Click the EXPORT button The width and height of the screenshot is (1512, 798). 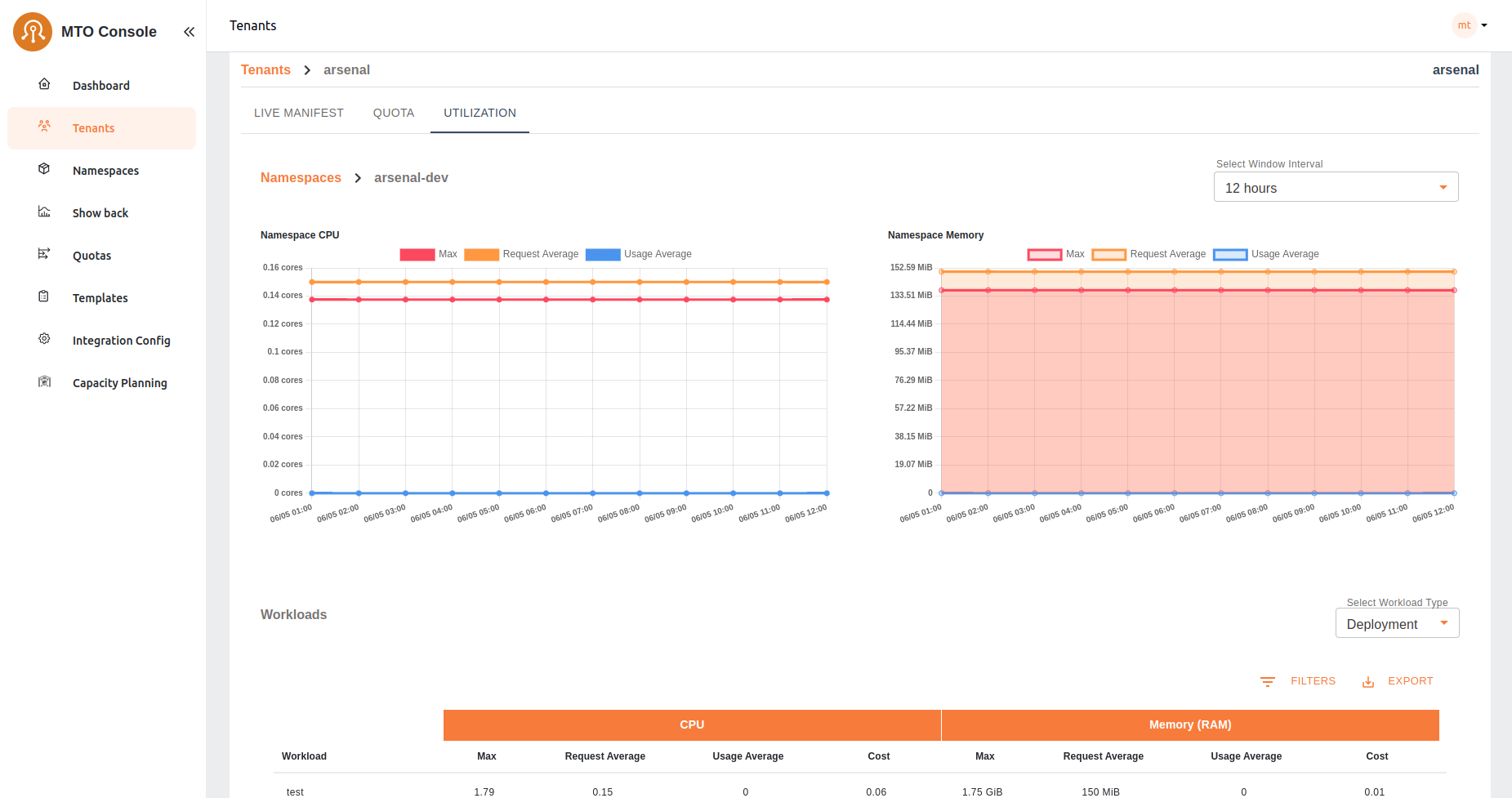tap(1398, 681)
